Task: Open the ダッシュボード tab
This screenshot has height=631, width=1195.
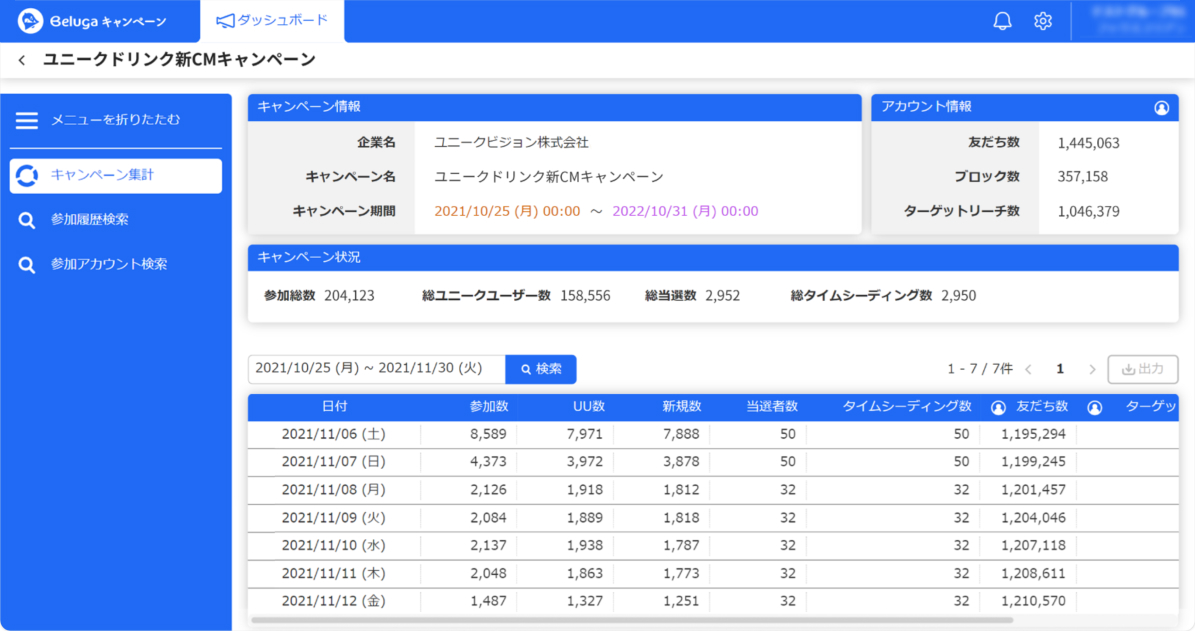Action: (272, 20)
